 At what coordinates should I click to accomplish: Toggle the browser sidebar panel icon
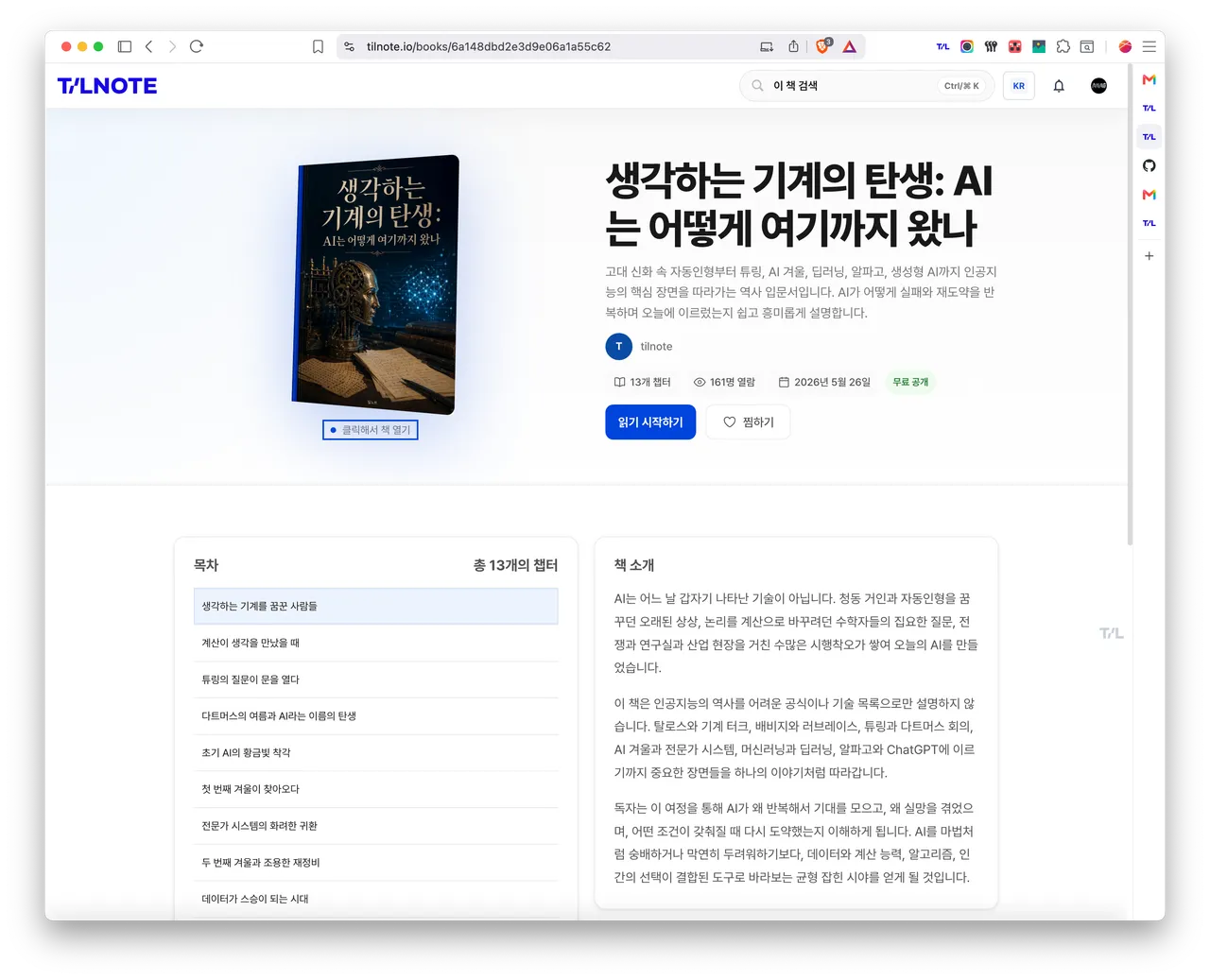point(125,46)
